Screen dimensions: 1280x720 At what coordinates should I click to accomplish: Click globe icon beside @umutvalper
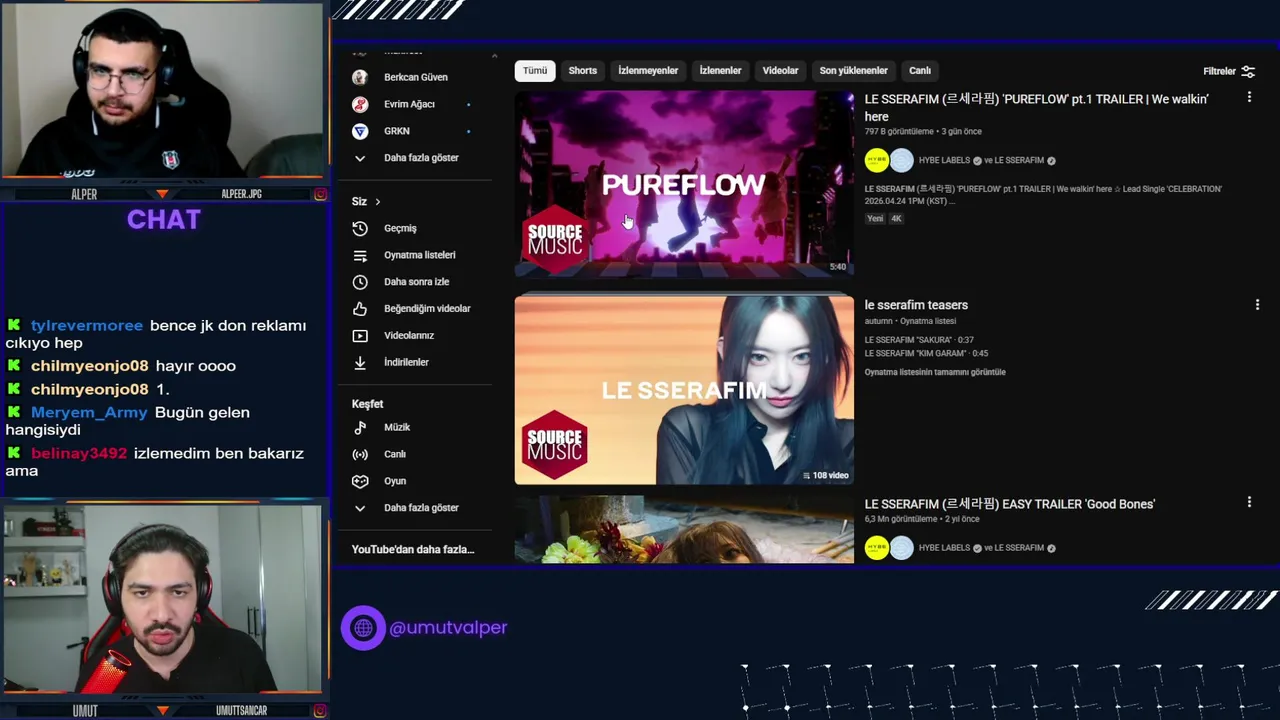pyautogui.click(x=363, y=628)
